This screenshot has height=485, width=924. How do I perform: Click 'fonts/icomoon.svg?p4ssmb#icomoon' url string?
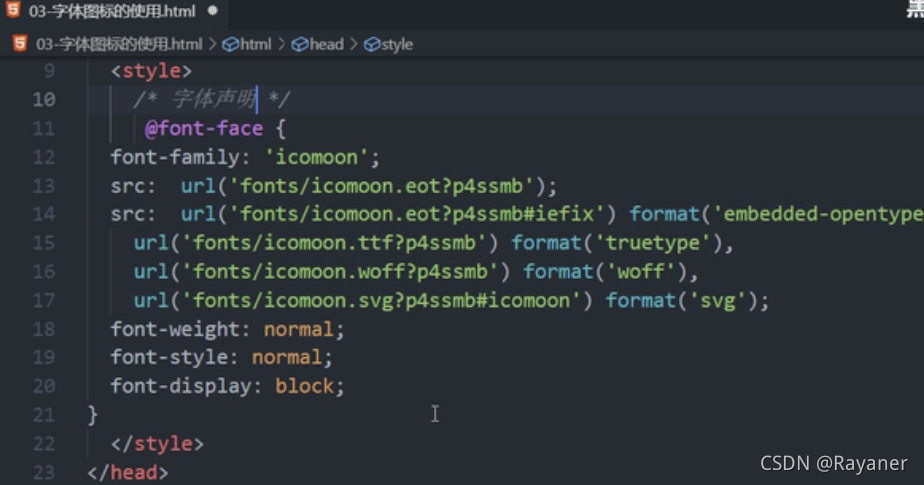point(381,301)
